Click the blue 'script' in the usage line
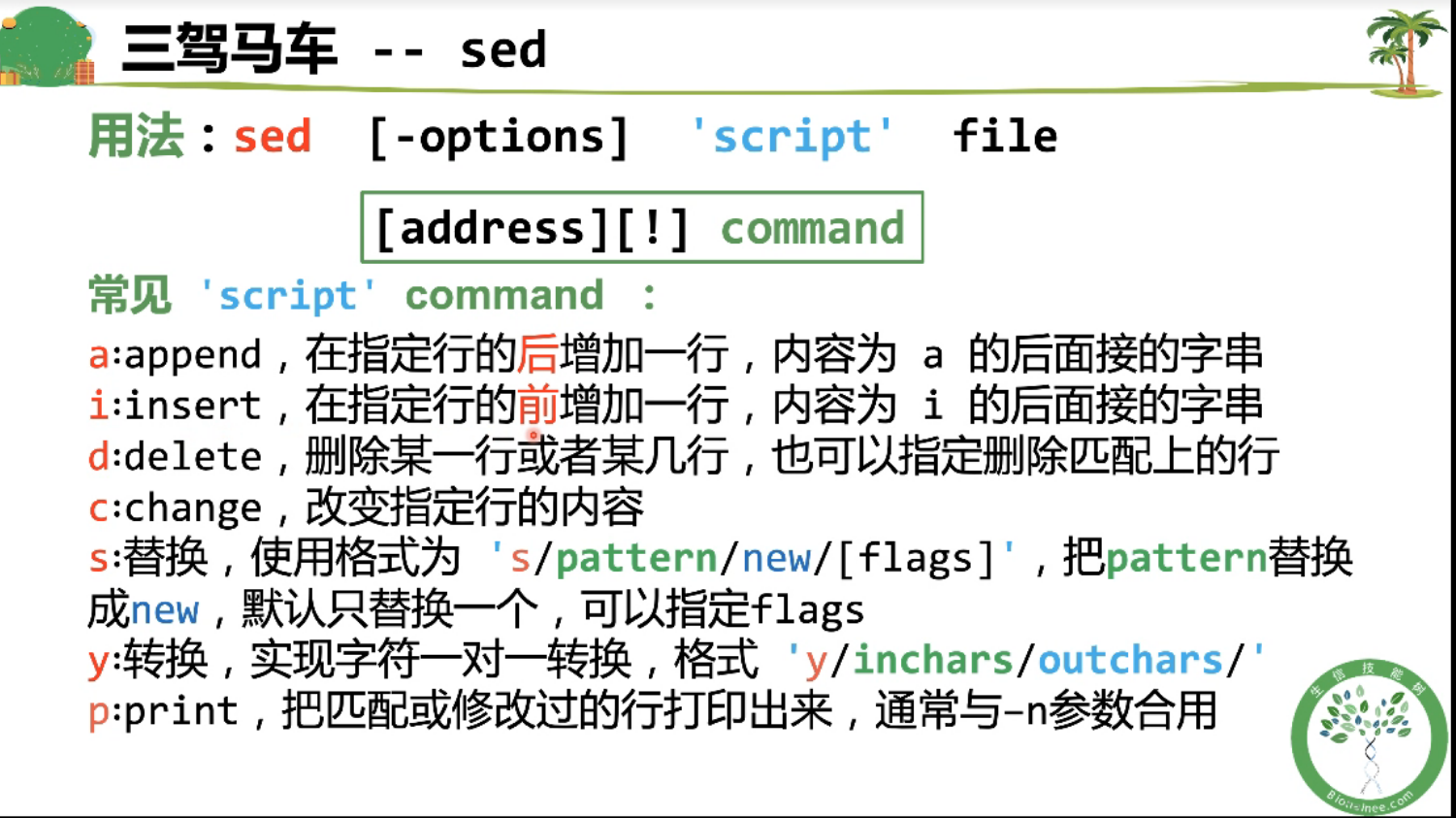This screenshot has width=1456, height=818. (792, 138)
